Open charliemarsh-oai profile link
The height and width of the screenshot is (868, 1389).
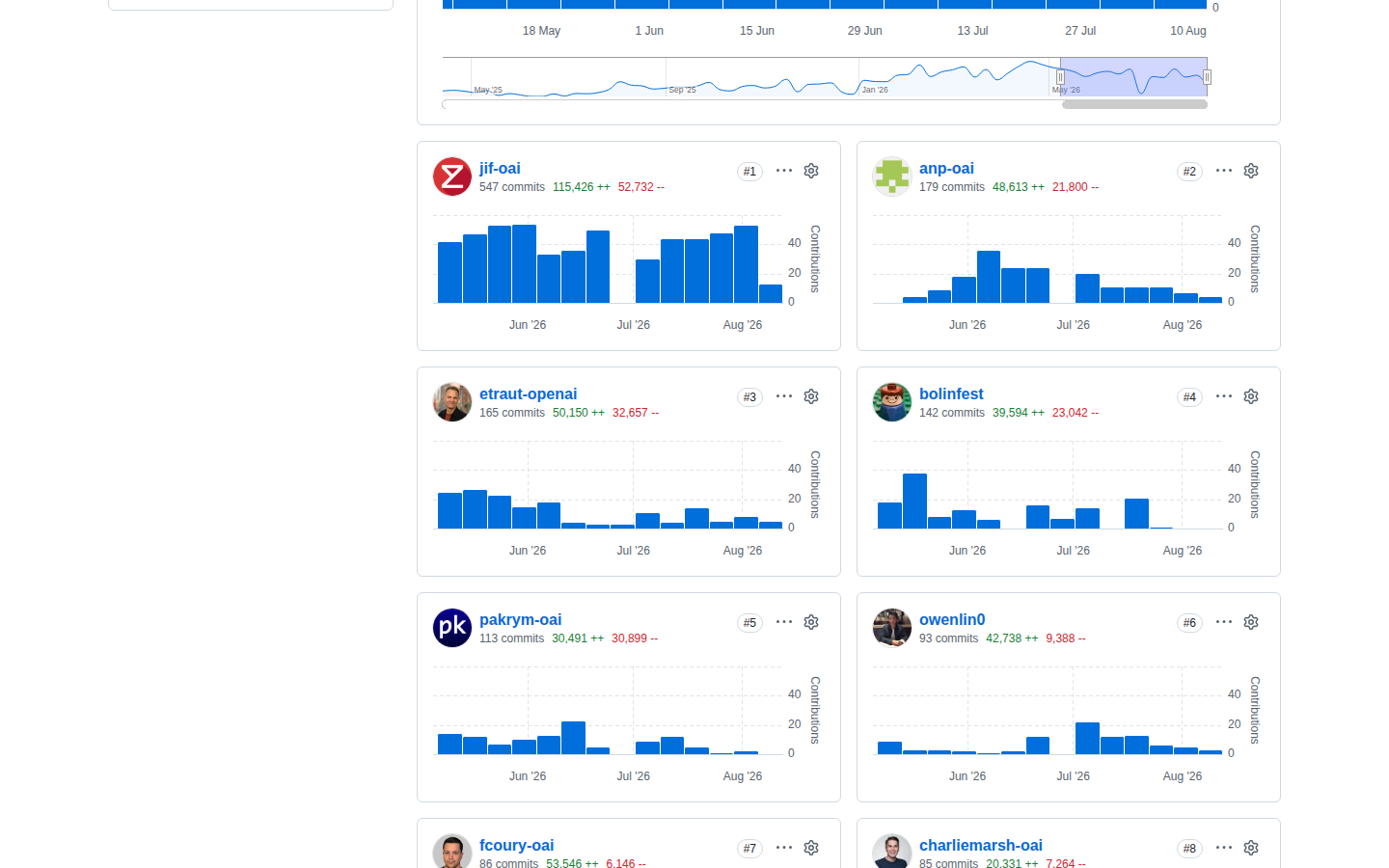click(x=980, y=845)
